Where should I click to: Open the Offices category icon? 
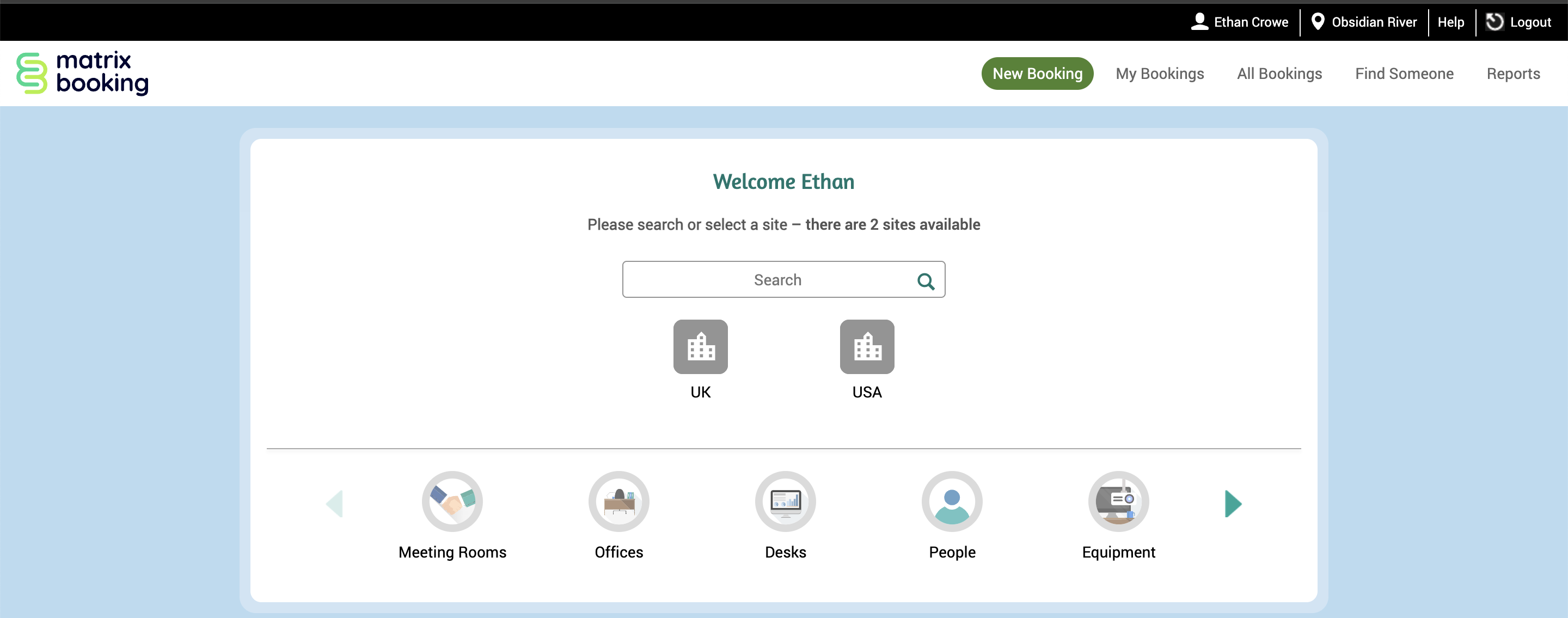point(618,501)
